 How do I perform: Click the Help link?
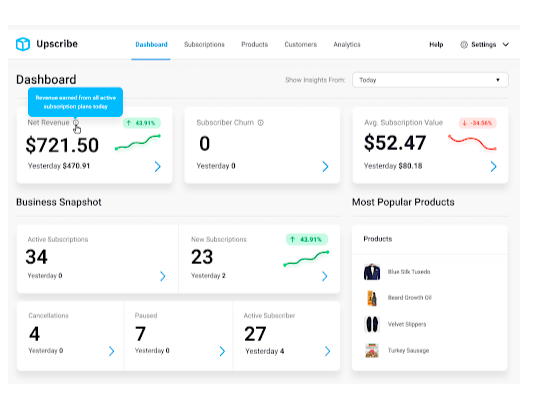pyautogui.click(x=436, y=45)
